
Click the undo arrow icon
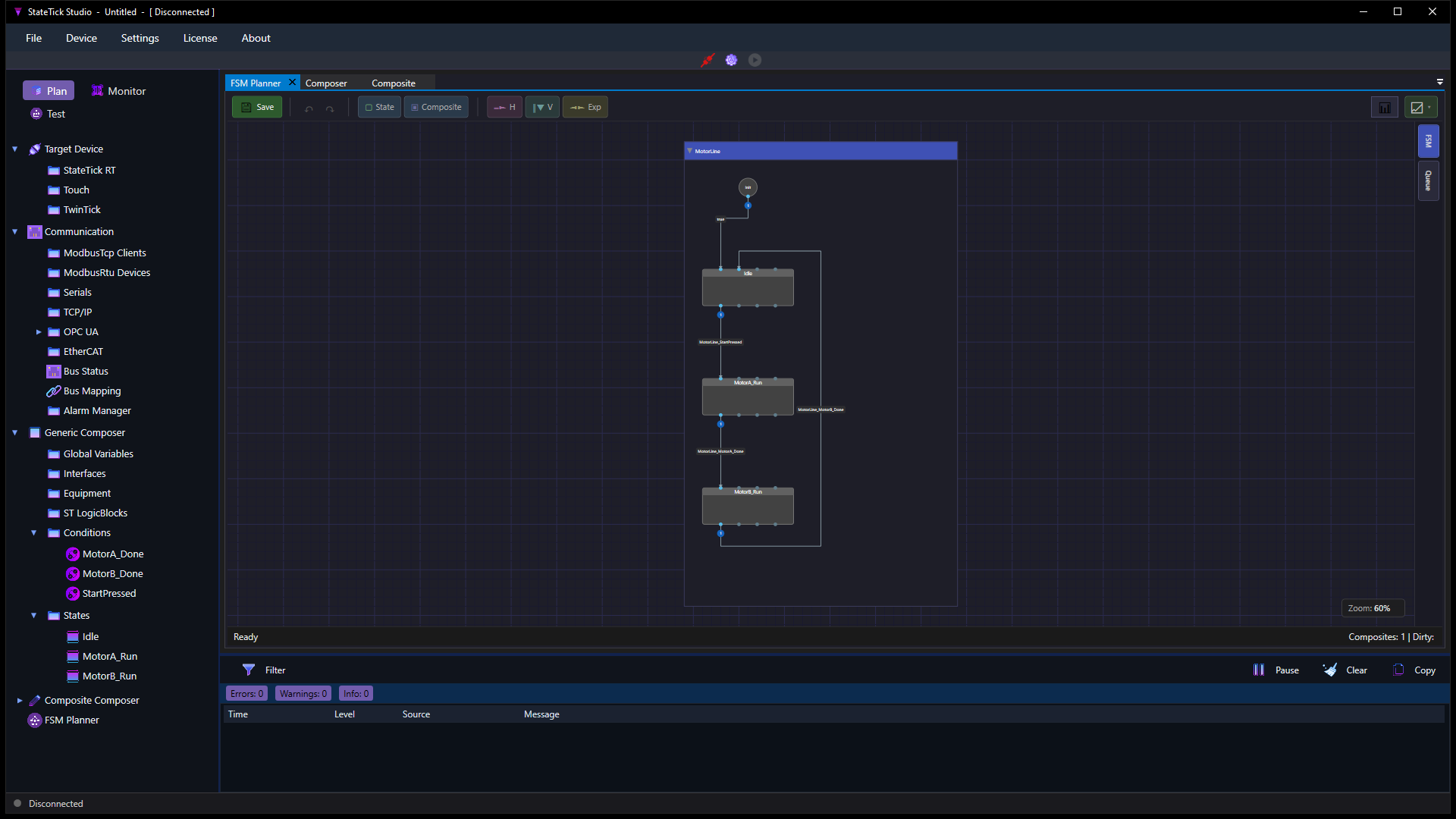[309, 108]
